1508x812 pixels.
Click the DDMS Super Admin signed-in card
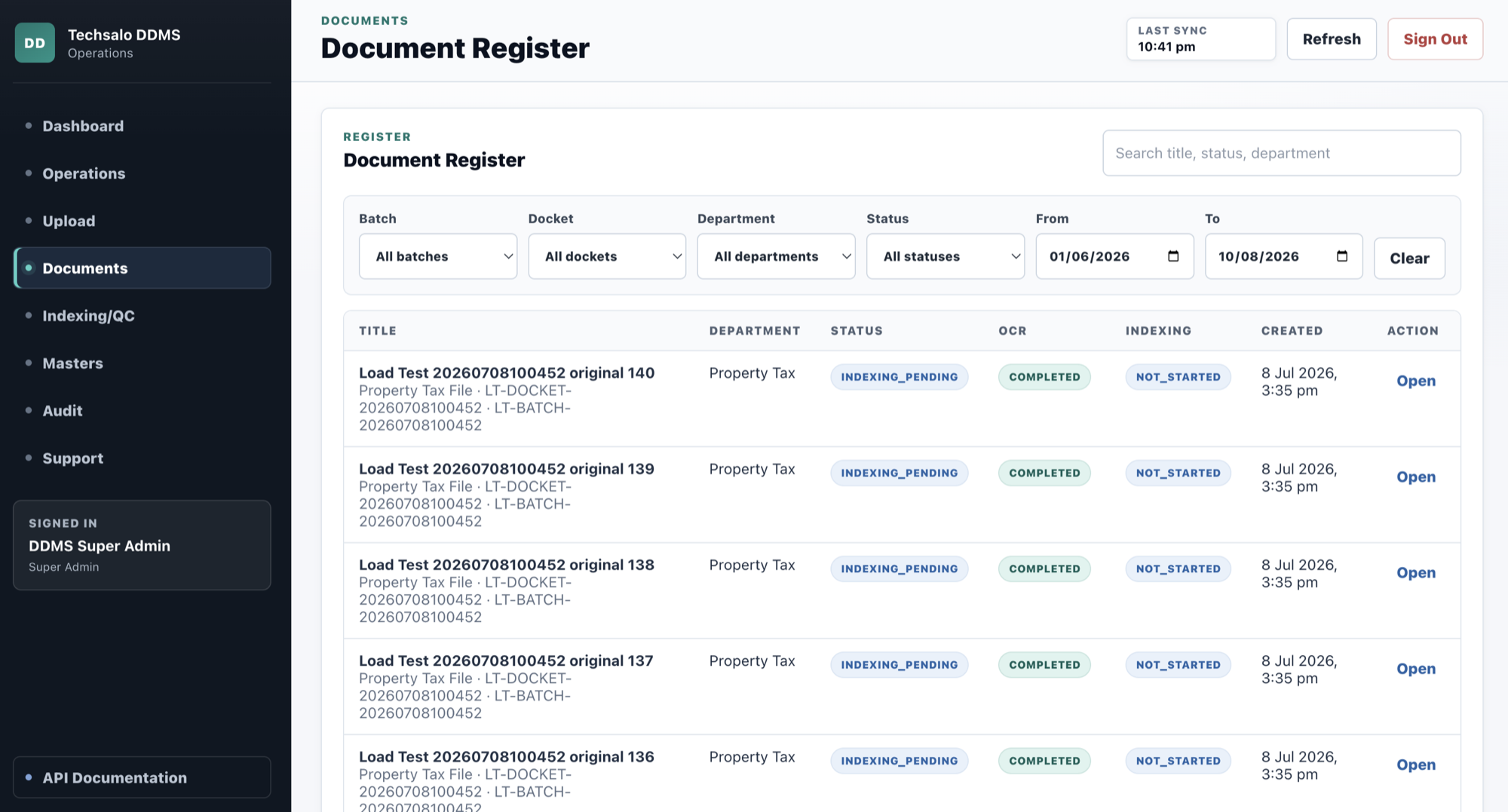coord(142,545)
